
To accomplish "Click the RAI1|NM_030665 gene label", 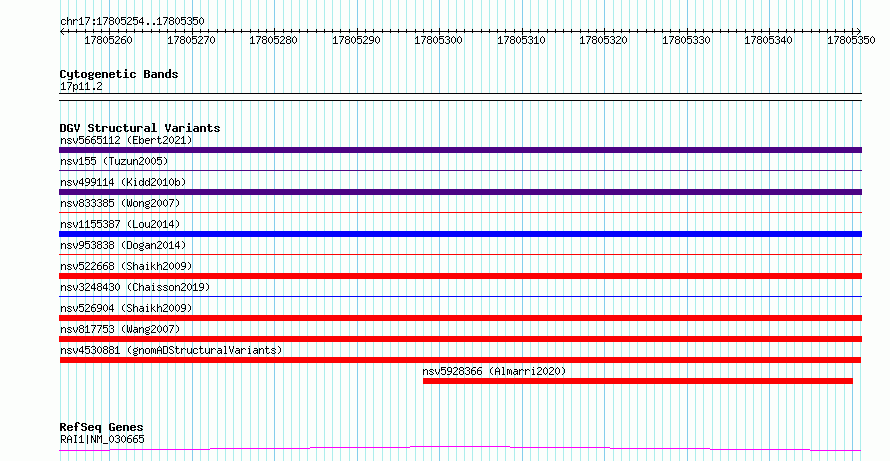I will point(102,439).
